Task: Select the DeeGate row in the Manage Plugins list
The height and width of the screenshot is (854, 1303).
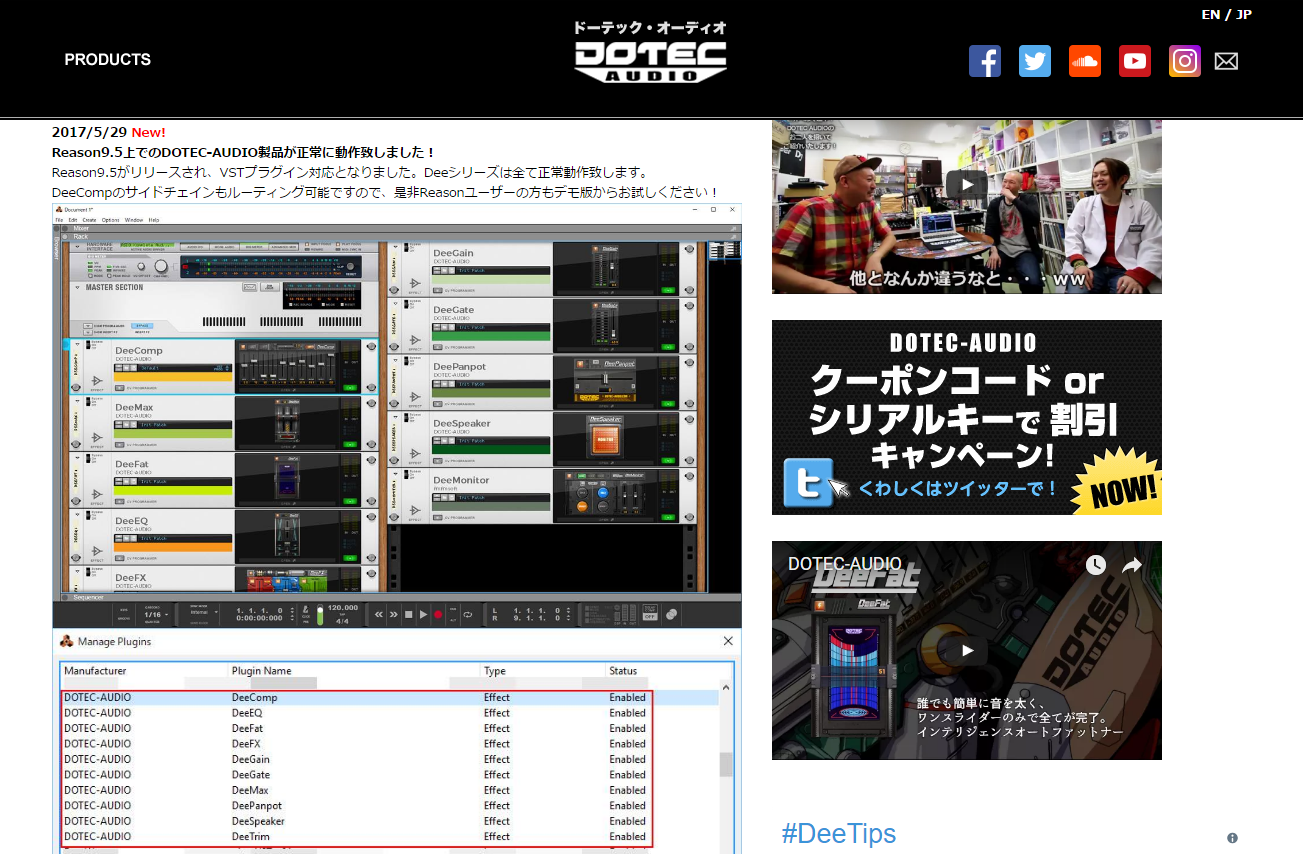Action: pyautogui.click(x=390, y=775)
